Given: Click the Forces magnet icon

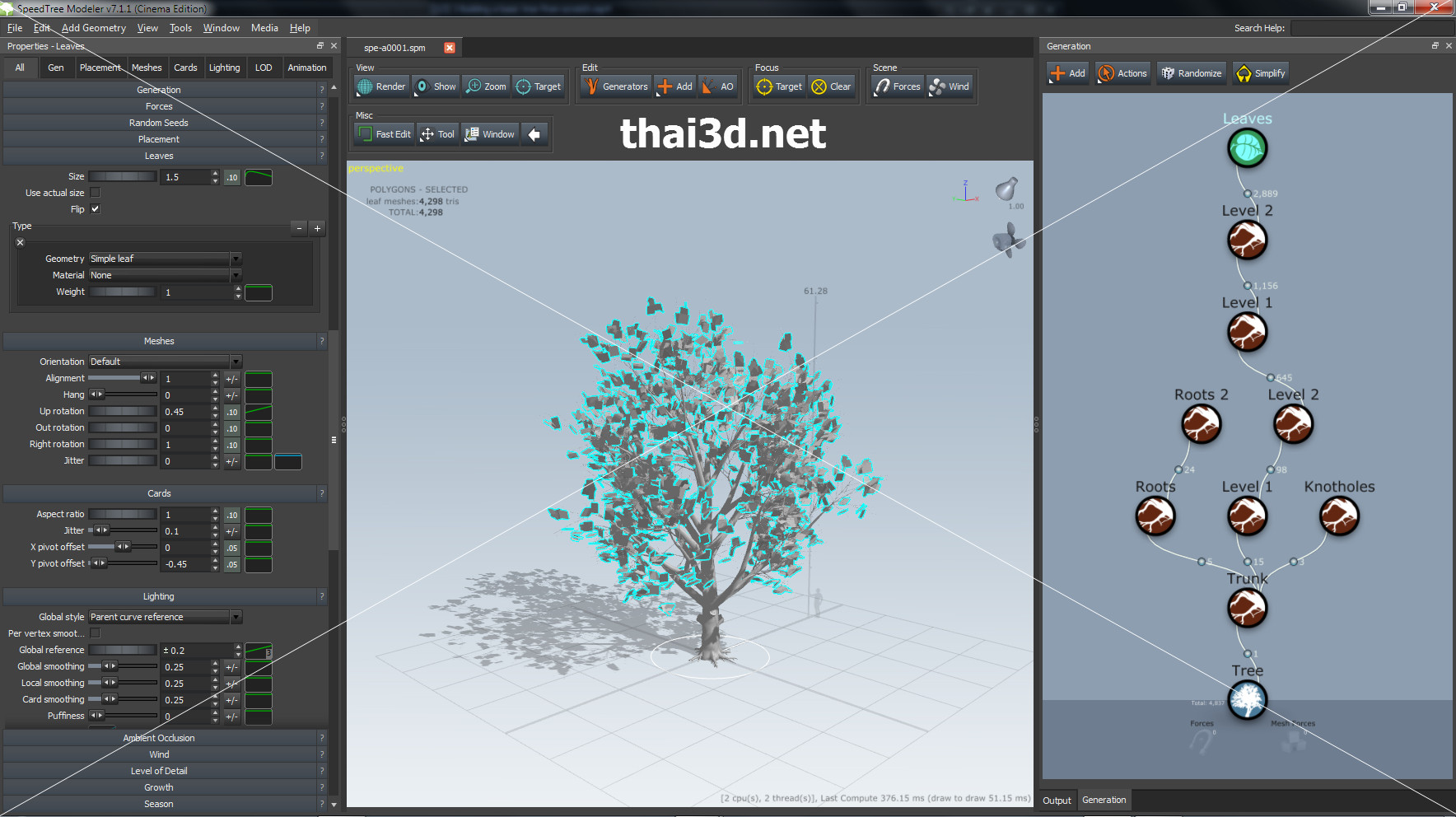Looking at the screenshot, I should tap(882, 86).
